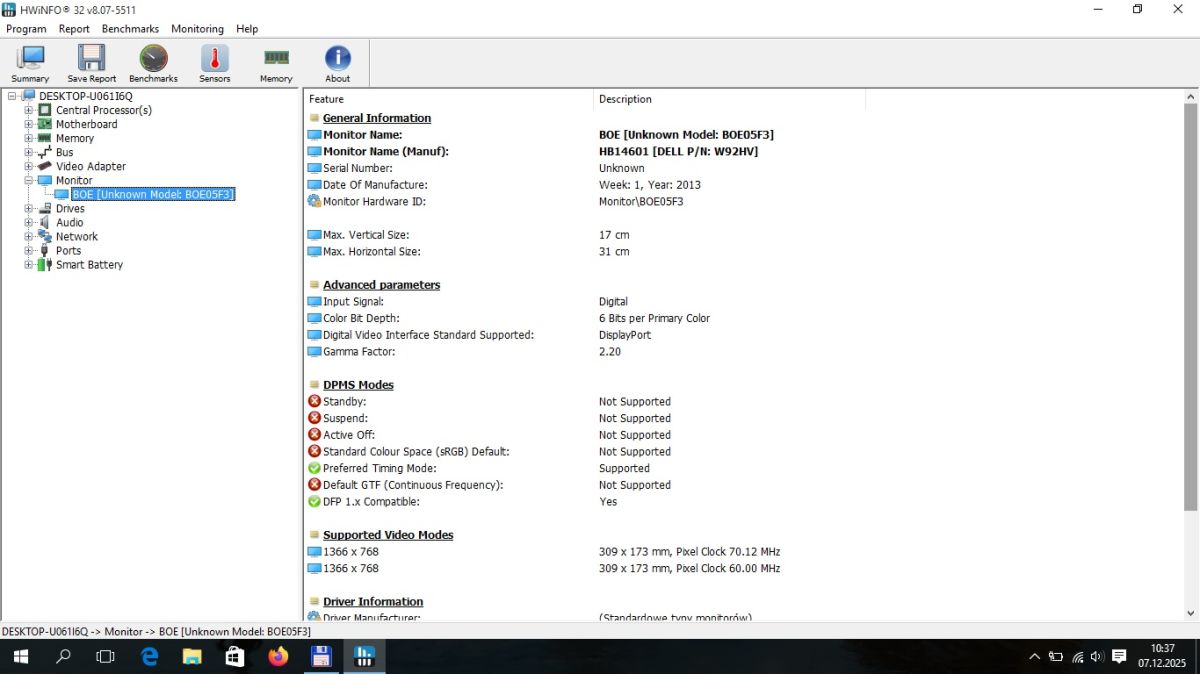This screenshot has height=674, width=1200.
Task: Click the DFP 1.x Compatible check icon
Action: [314, 501]
